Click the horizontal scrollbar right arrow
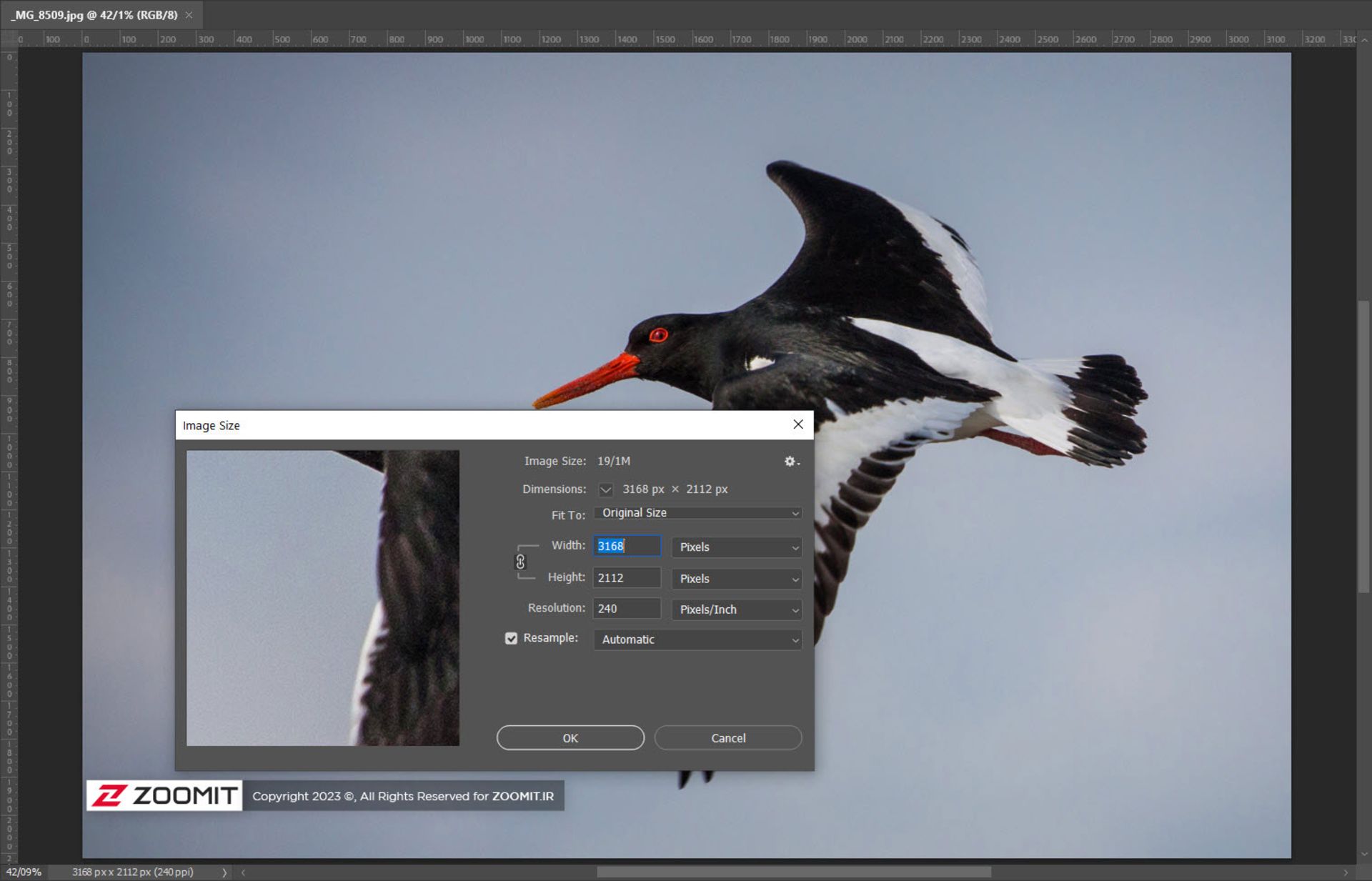Image resolution: width=1372 pixels, height=881 pixels. [x=1346, y=872]
